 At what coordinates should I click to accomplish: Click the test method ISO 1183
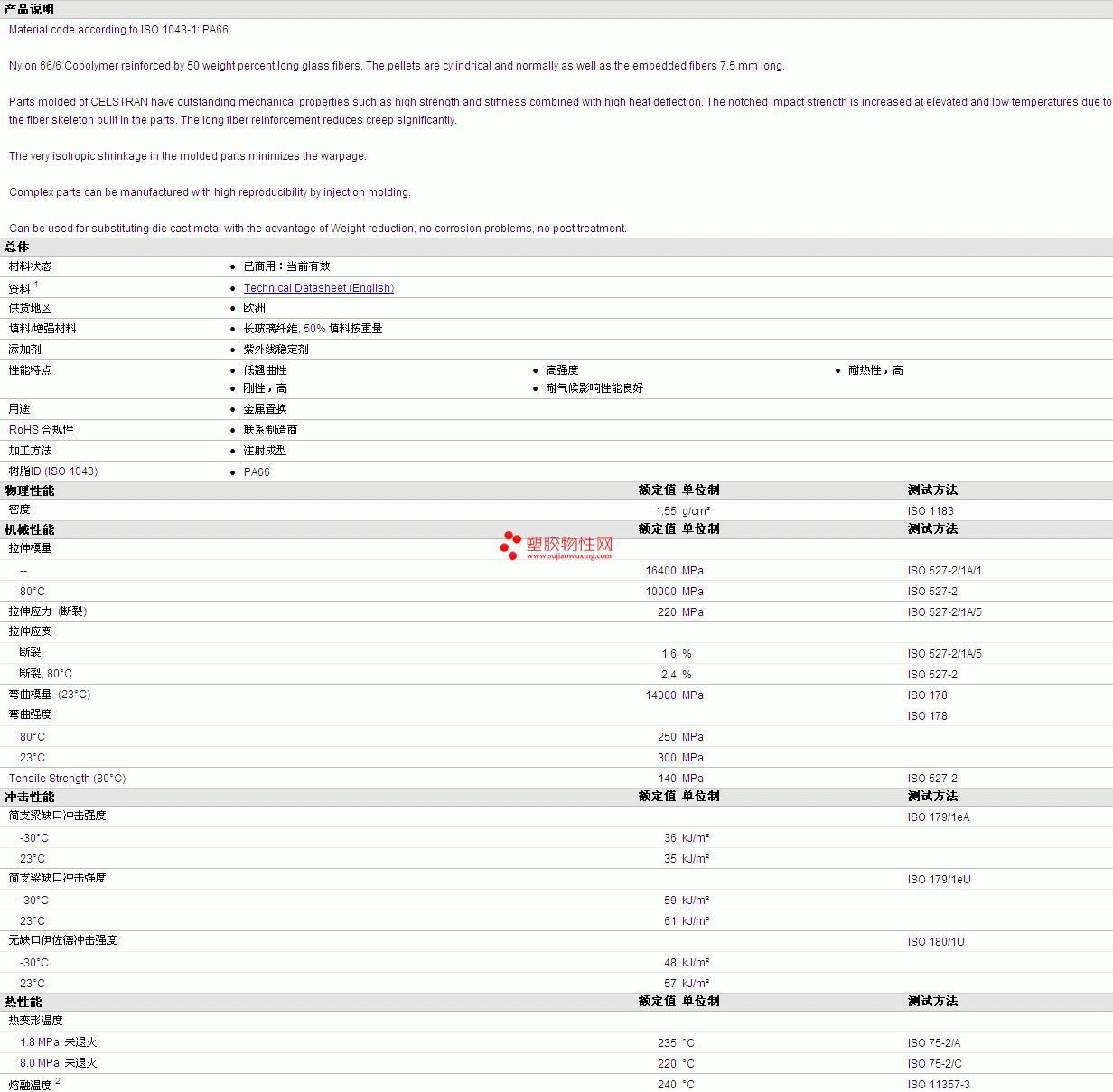931,511
